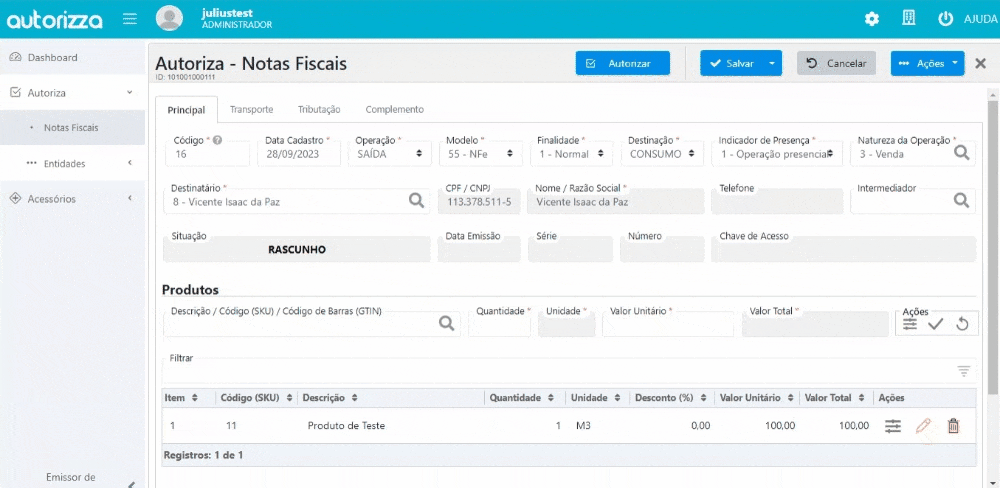Edit Produto de Teste with pencil icon
Image resolution: width=1000 pixels, height=488 pixels.
pyautogui.click(x=923, y=425)
